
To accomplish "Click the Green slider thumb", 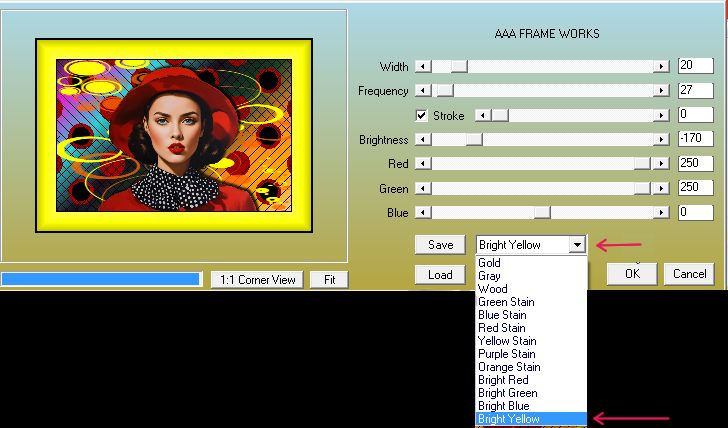I will [642, 188].
